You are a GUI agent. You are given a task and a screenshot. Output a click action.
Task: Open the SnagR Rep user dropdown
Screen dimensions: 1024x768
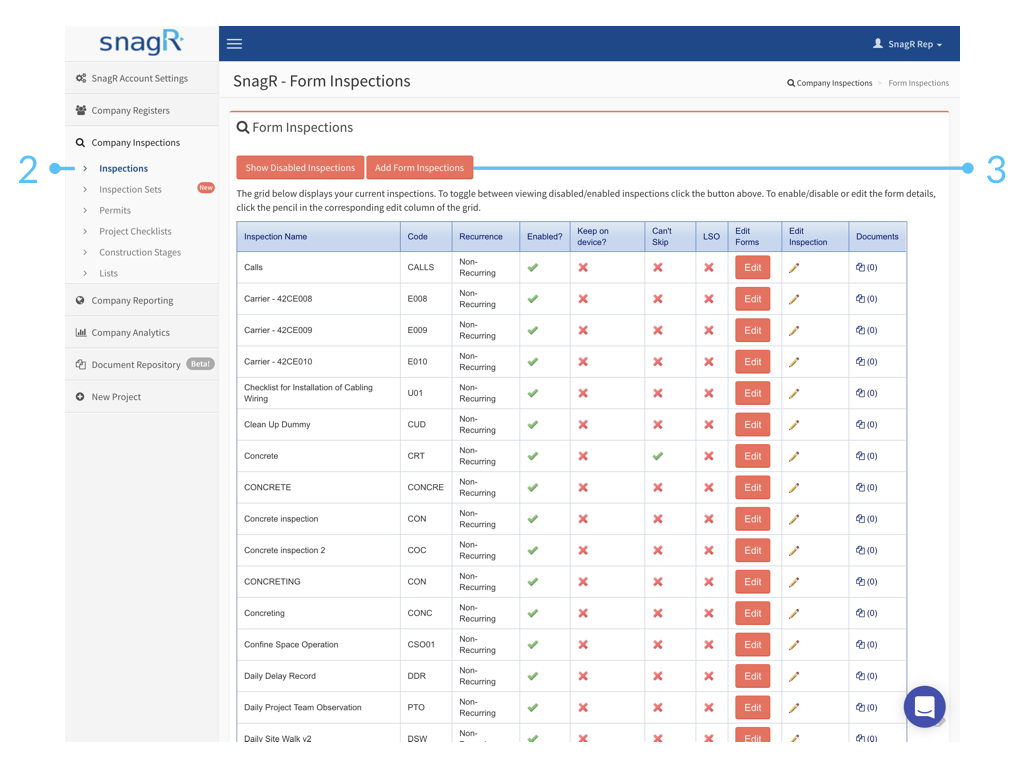pyautogui.click(x=908, y=44)
